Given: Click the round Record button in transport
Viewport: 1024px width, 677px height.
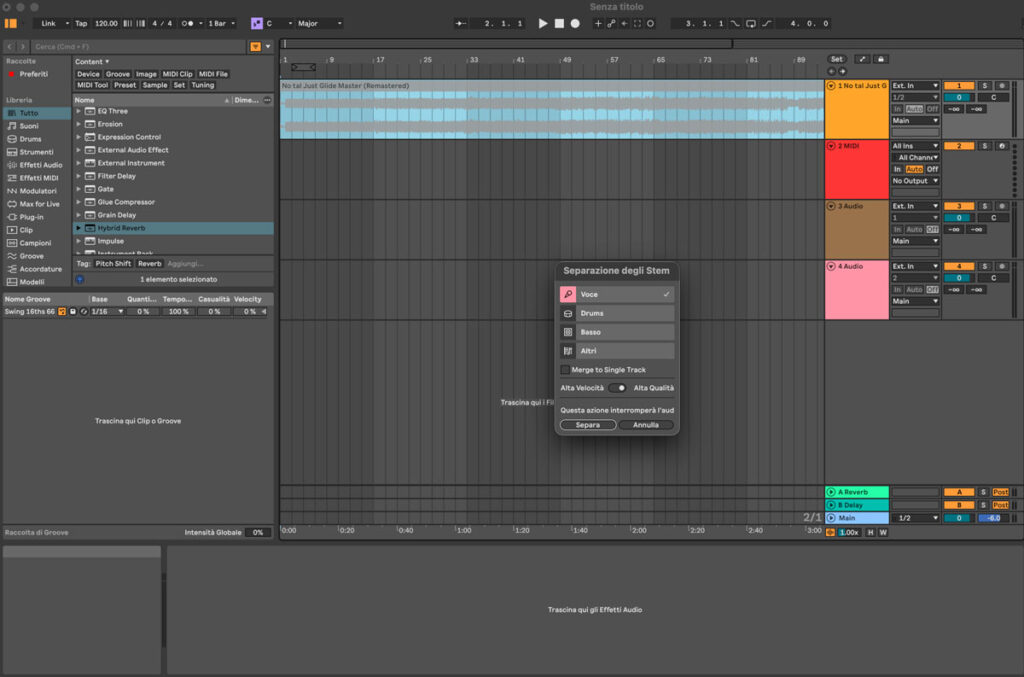Looking at the screenshot, I should [x=575, y=24].
